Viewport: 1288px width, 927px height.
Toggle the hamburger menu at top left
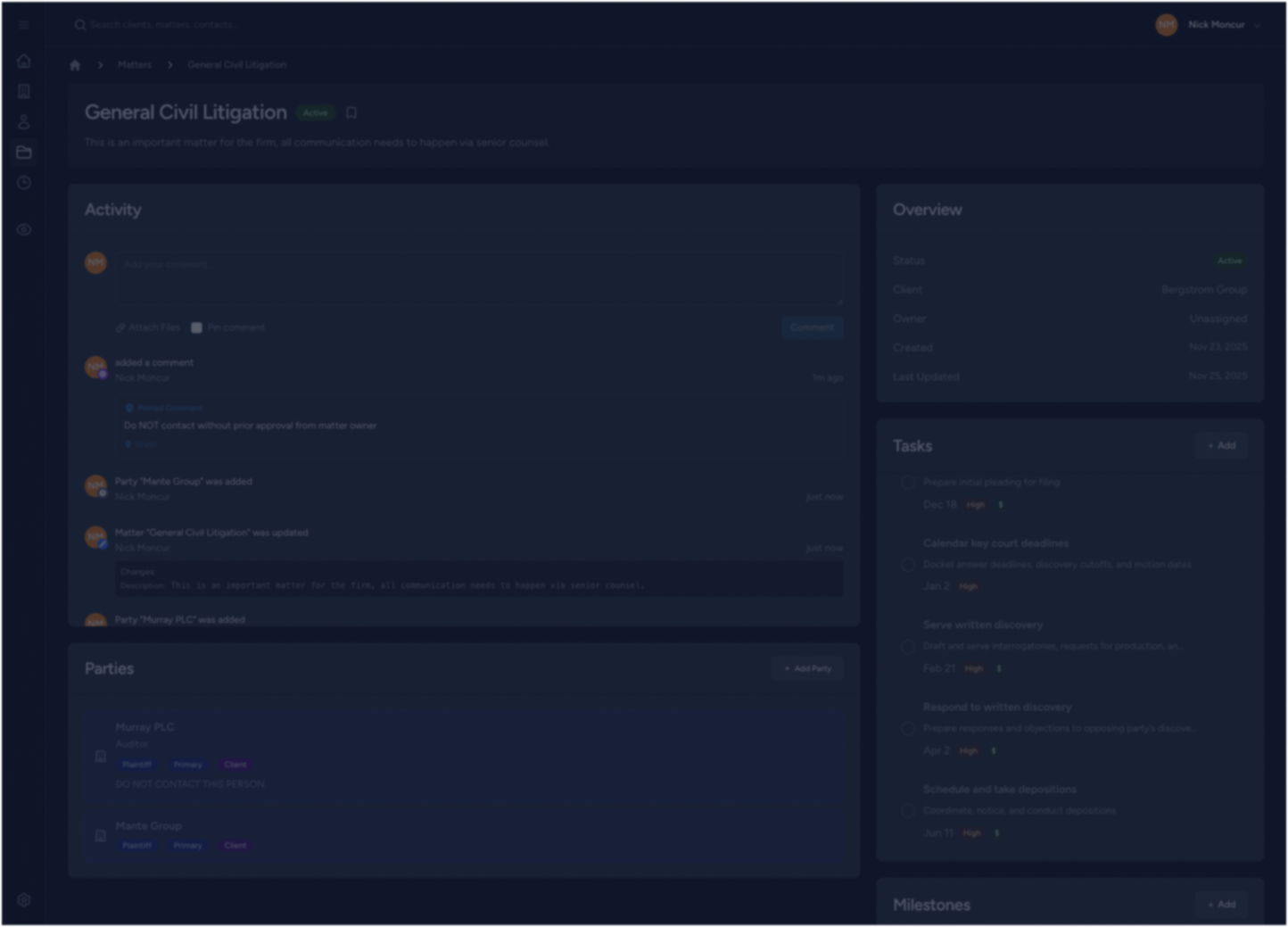[23, 24]
